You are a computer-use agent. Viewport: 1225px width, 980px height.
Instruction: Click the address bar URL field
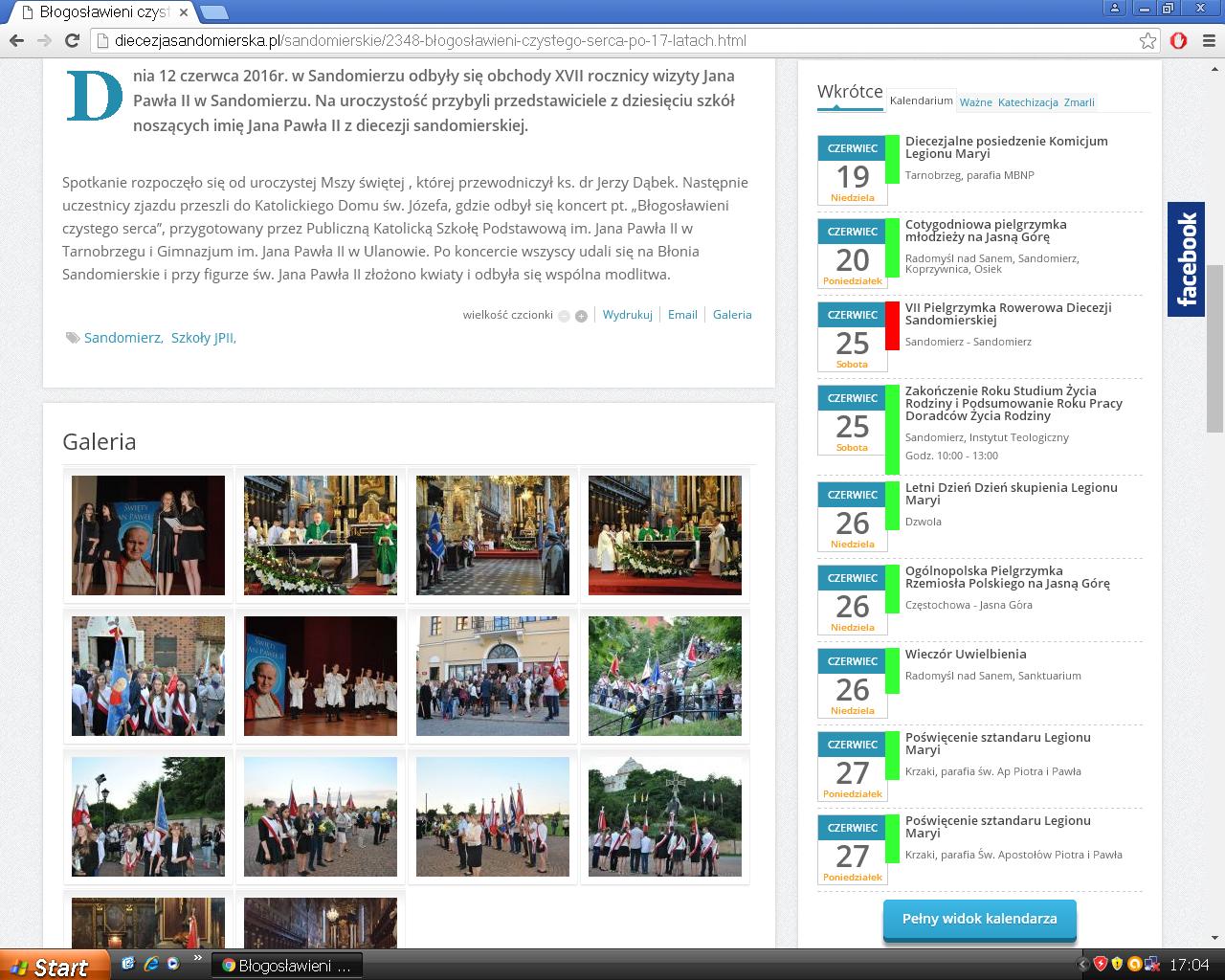click(x=612, y=40)
